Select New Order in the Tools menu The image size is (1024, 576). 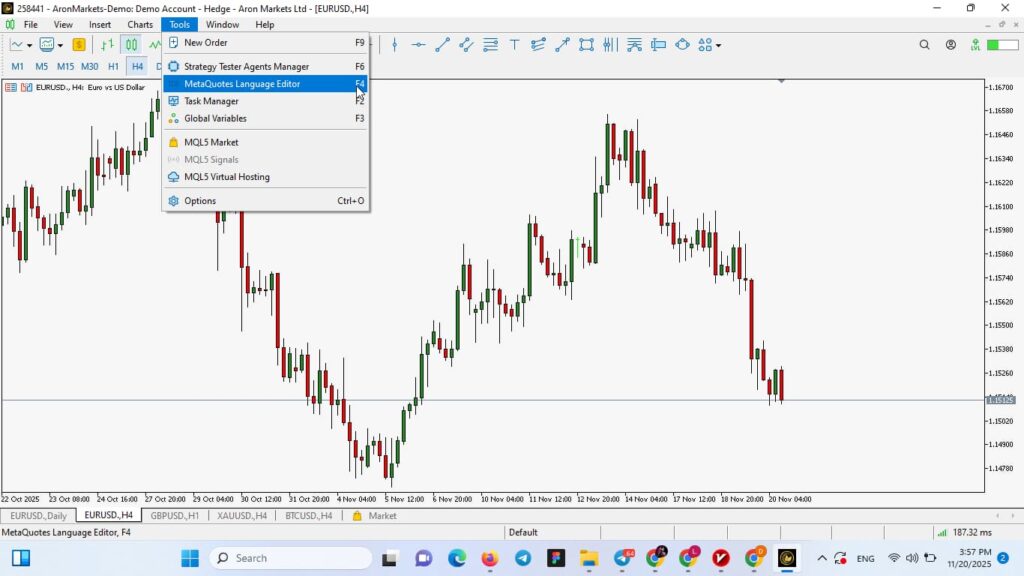tap(206, 43)
